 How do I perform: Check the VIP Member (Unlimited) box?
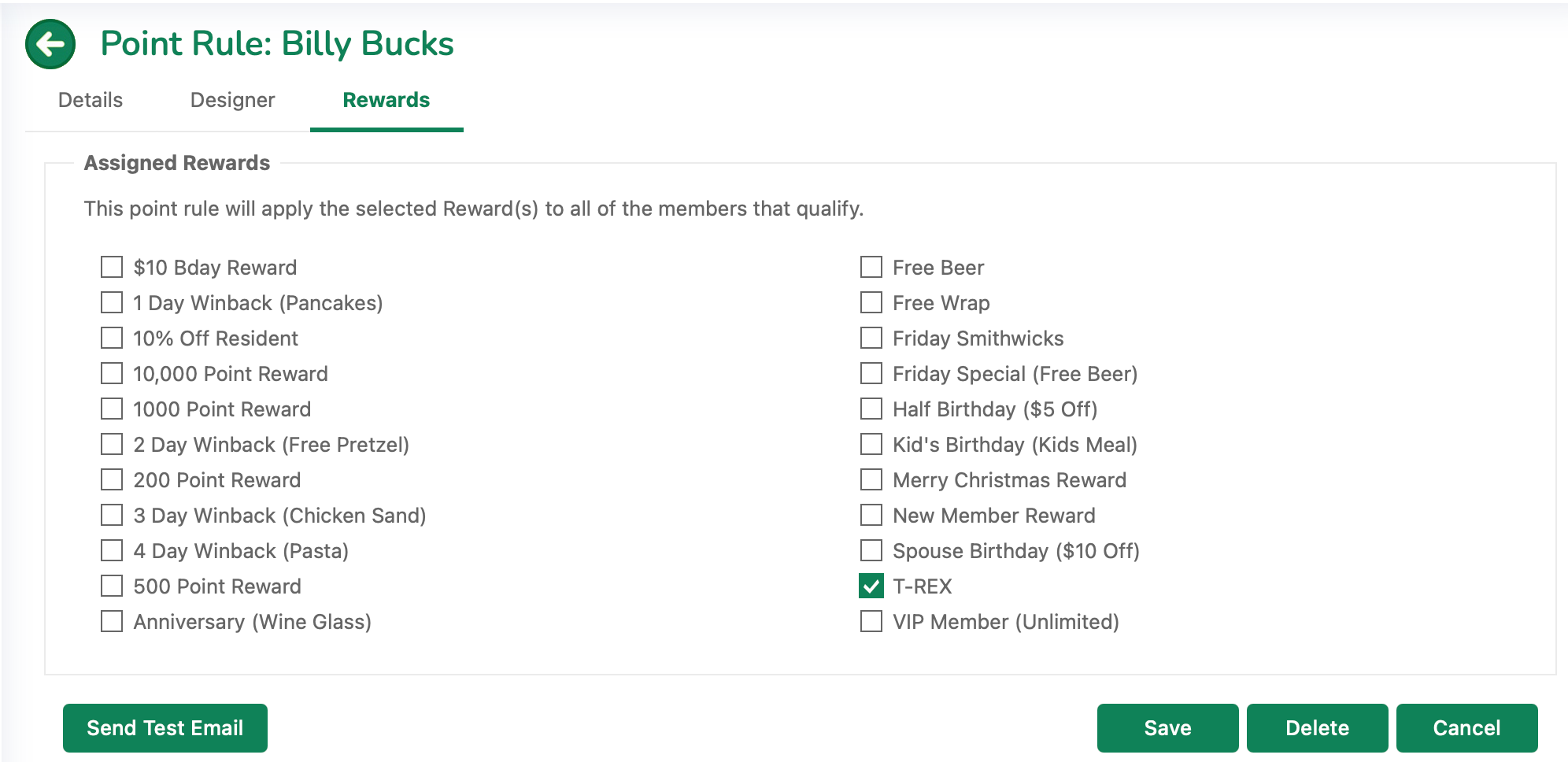point(871,621)
